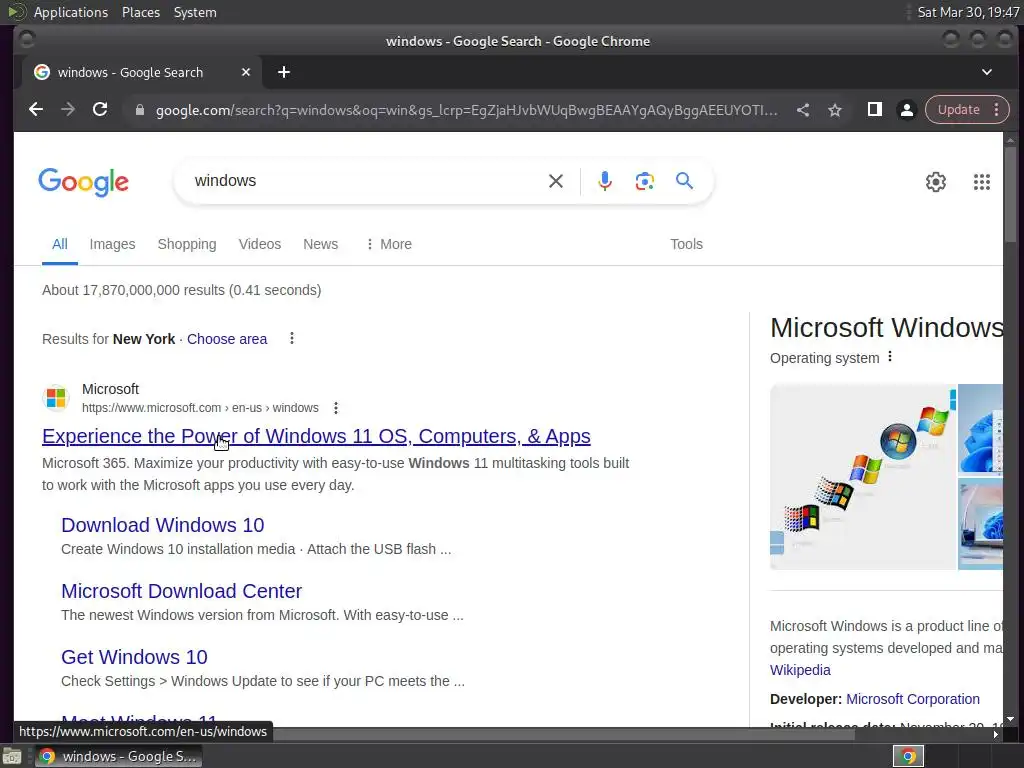Click Chrome workspace switcher icon
The height and width of the screenshot is (768, 1024).
pyautogui.click(x=908, y=756)
